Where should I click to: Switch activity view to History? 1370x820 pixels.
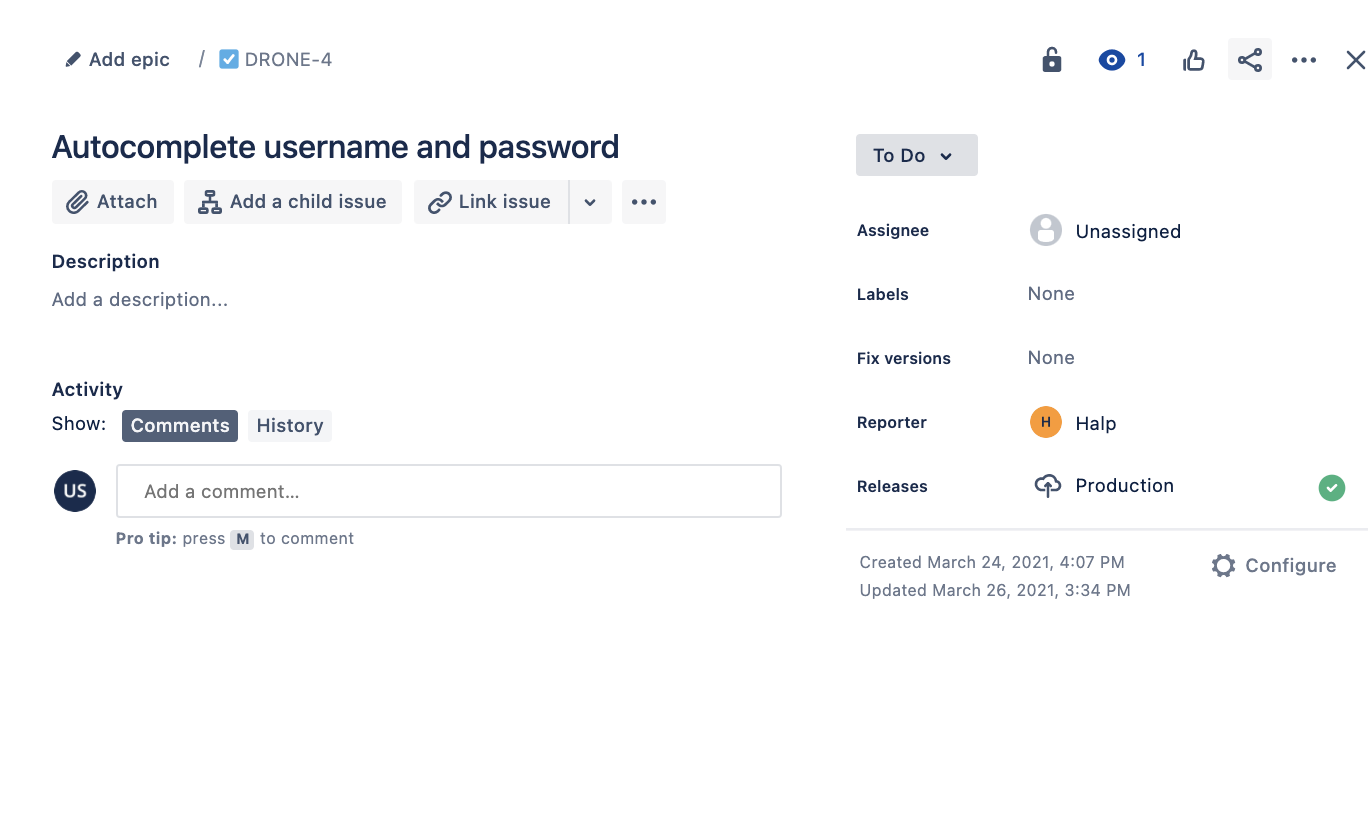point(289,425)
